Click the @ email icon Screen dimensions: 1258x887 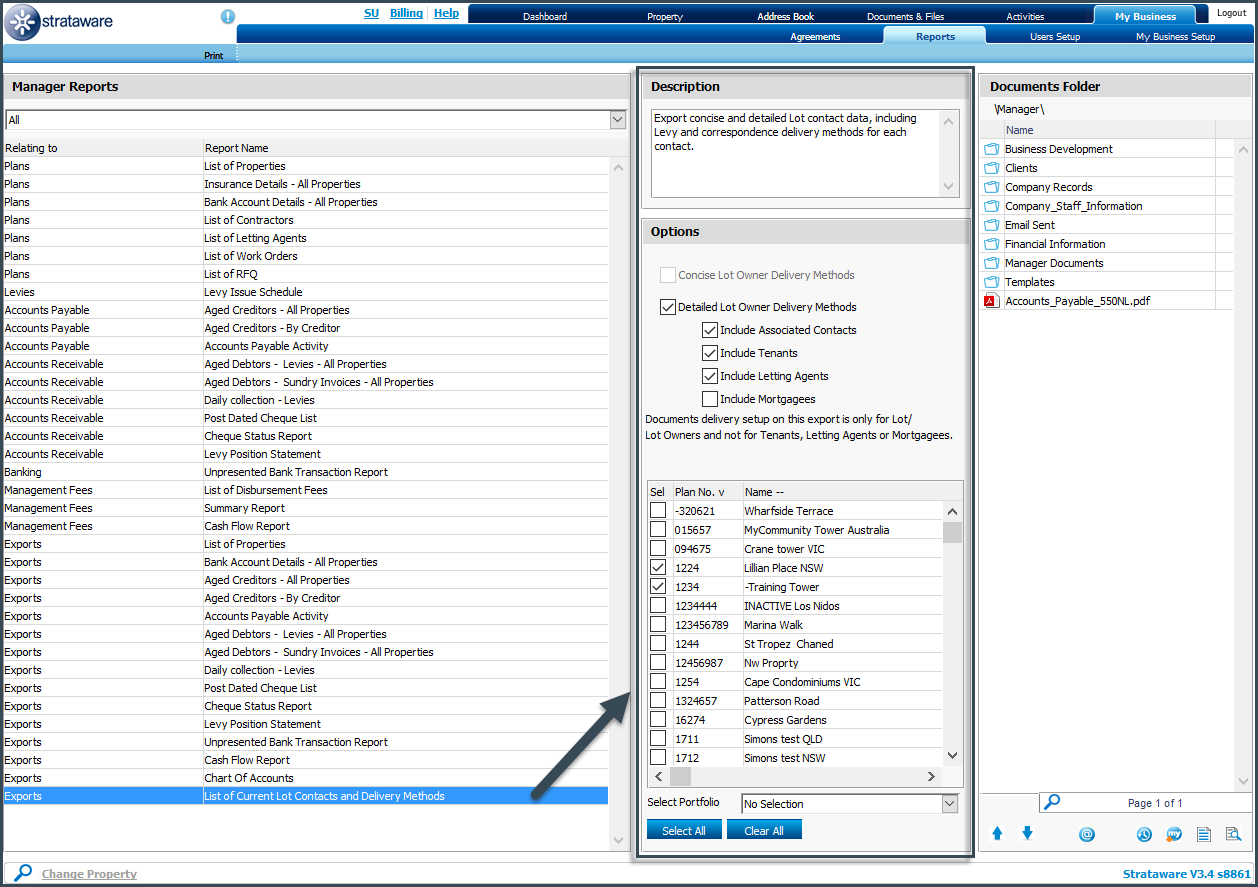point(1087,834)
